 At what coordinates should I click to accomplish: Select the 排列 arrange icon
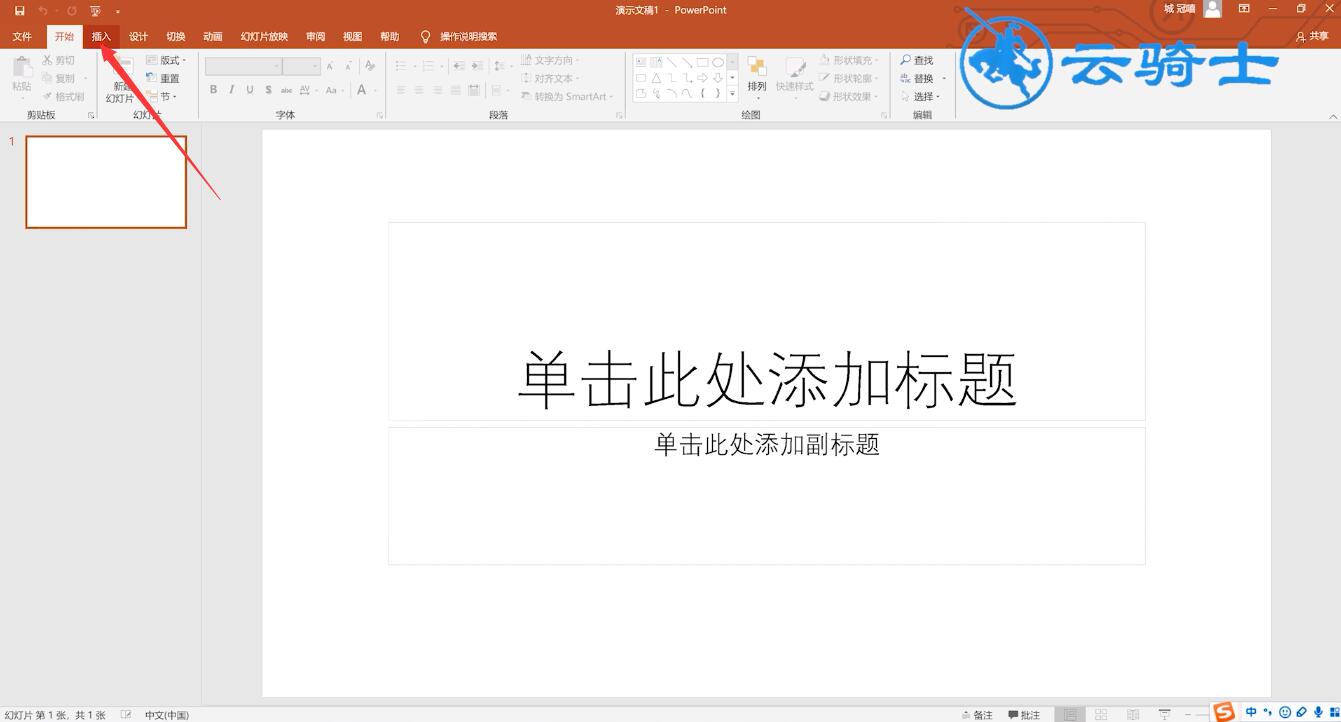tap(757, 76)
